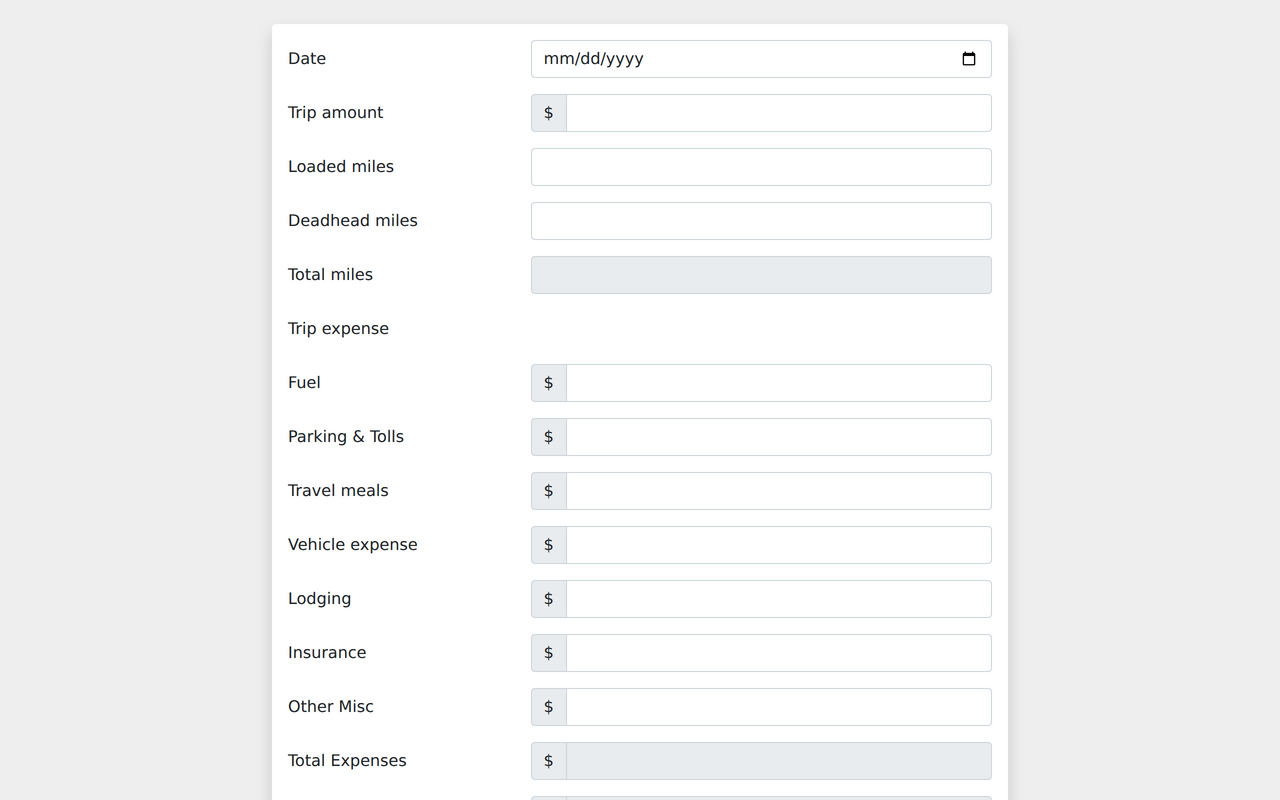1280x800 pixels.
Task: Click inside the Vehicle expense field
Action: (x=778, y=545)
